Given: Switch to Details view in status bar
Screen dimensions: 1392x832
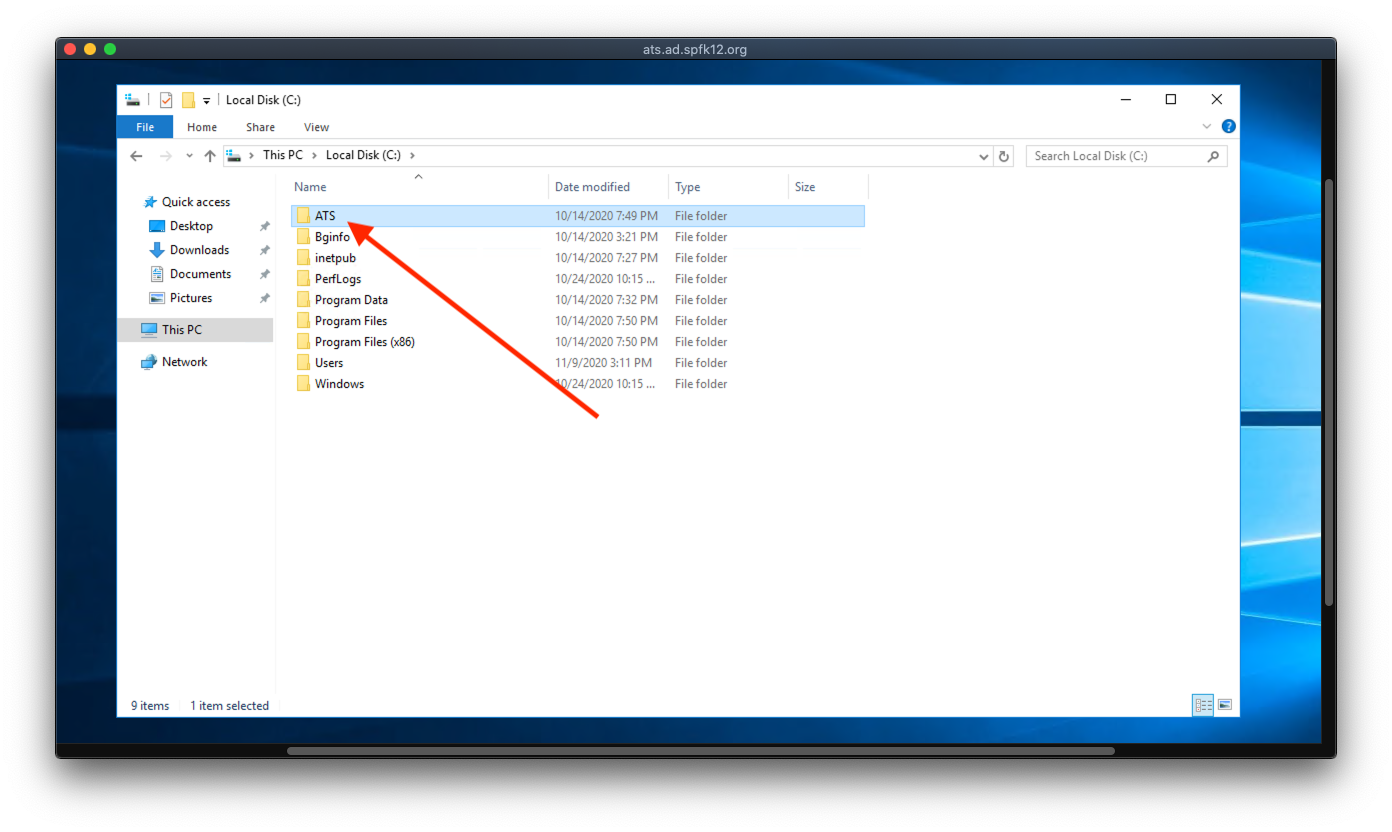Looking at the screenshot, I should coord(1203,705).
